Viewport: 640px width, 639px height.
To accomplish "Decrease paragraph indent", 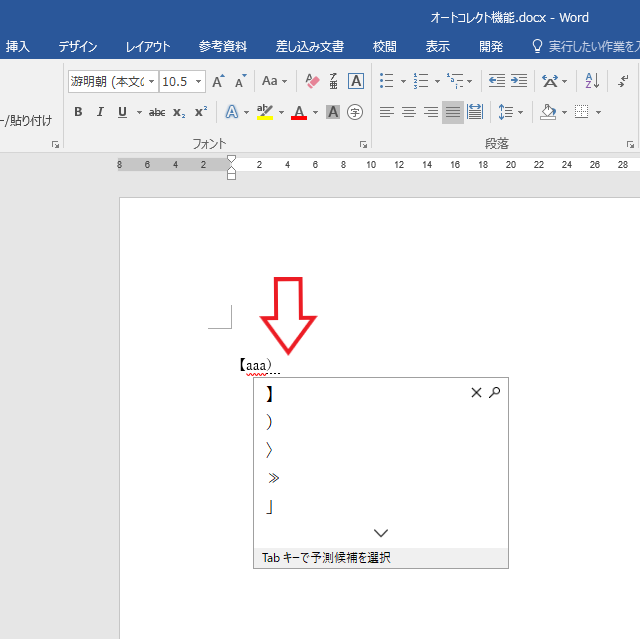I will (497, 81).
